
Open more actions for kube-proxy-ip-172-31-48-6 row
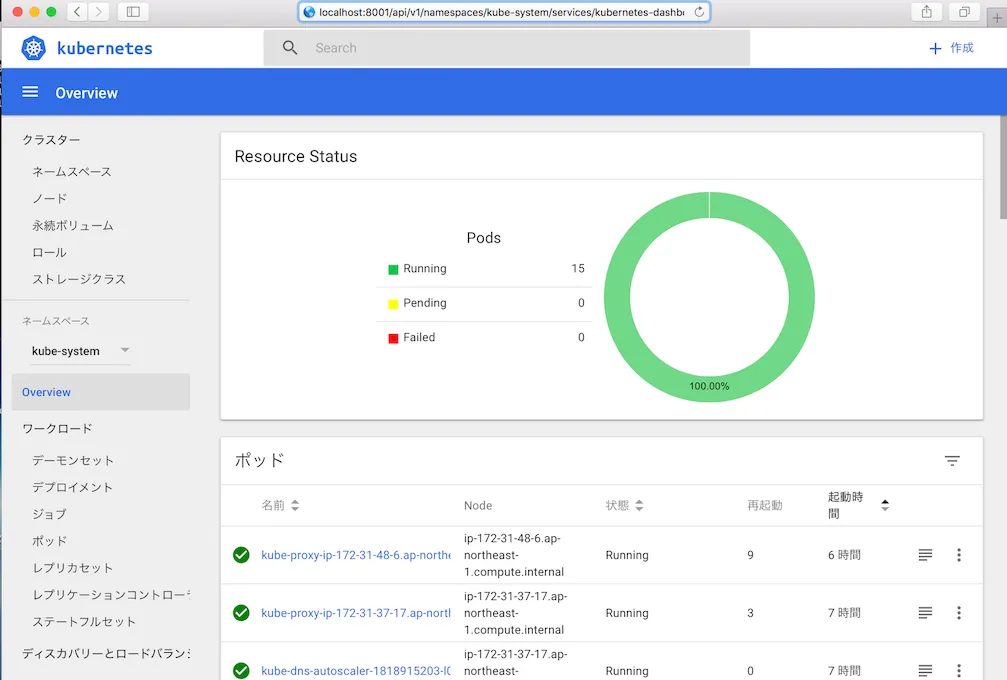tap(959, 555)
